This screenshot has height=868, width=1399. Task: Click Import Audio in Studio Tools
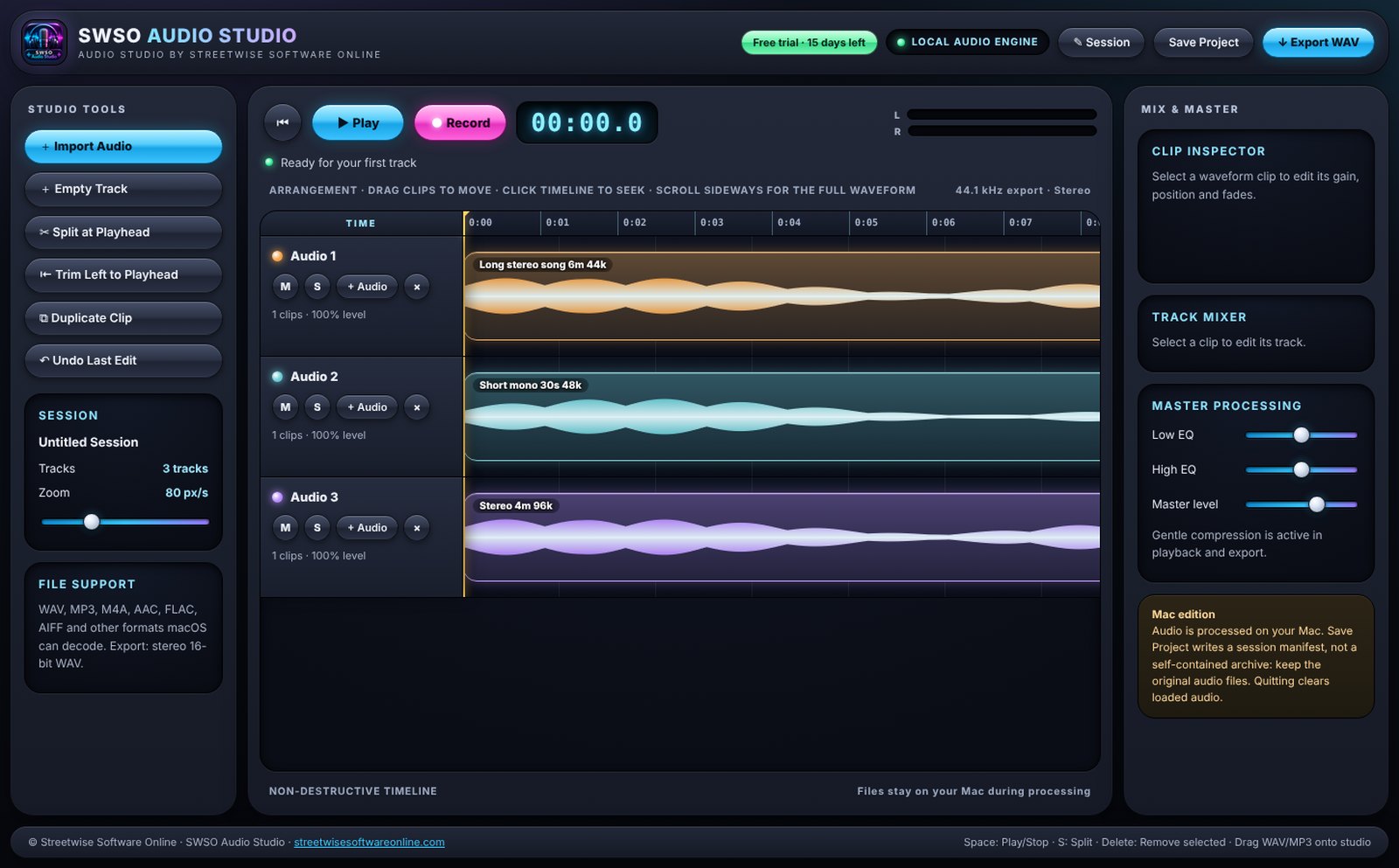123,147
